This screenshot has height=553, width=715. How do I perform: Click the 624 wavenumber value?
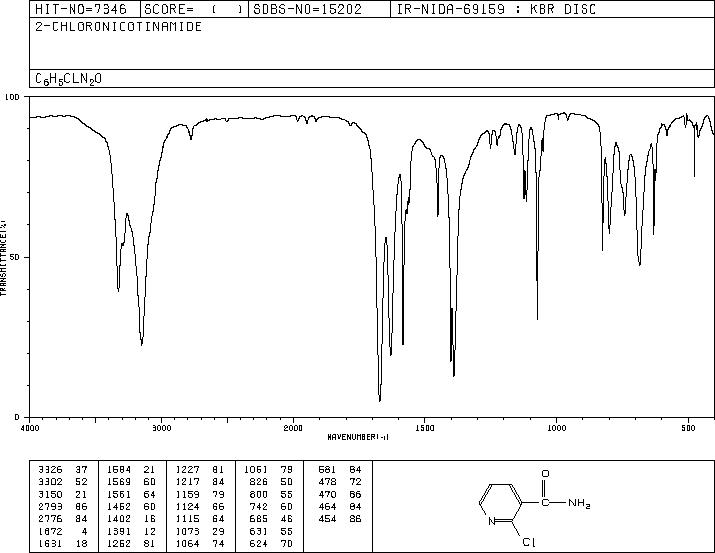click(259, 544)
